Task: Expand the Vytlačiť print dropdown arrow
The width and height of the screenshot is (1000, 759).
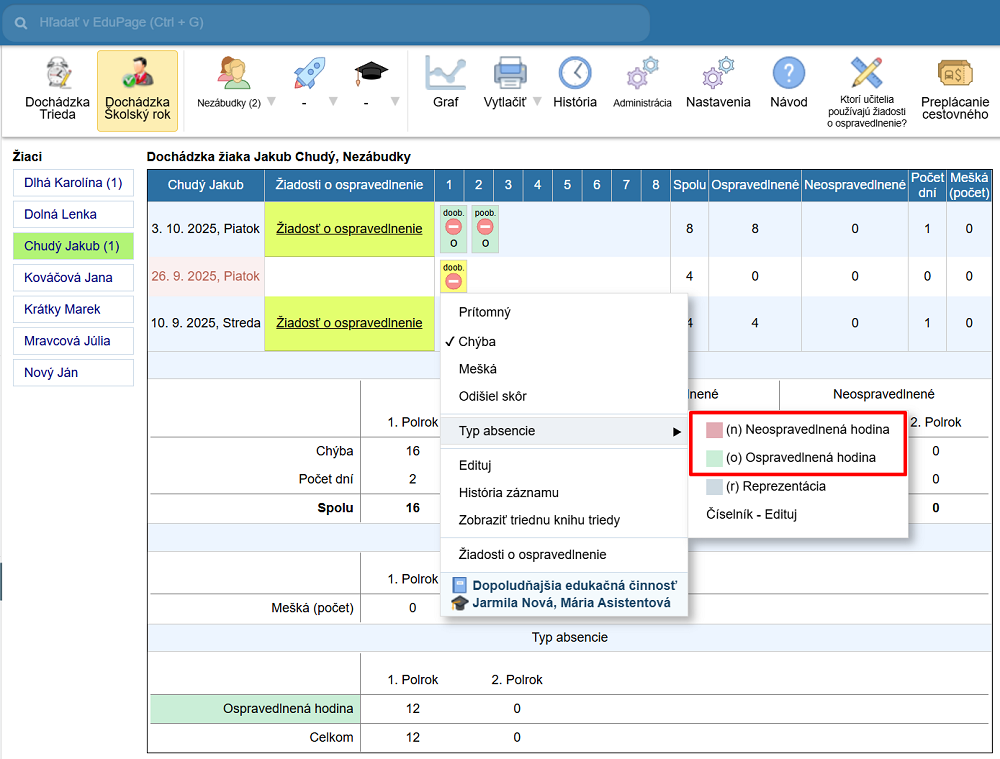Action: coord(537,102)
